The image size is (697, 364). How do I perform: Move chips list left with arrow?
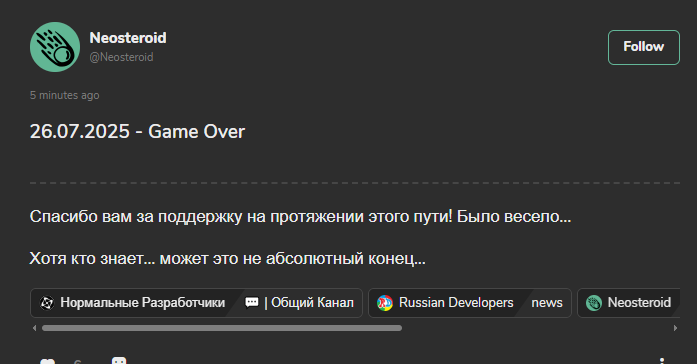(x=34, y=328)
